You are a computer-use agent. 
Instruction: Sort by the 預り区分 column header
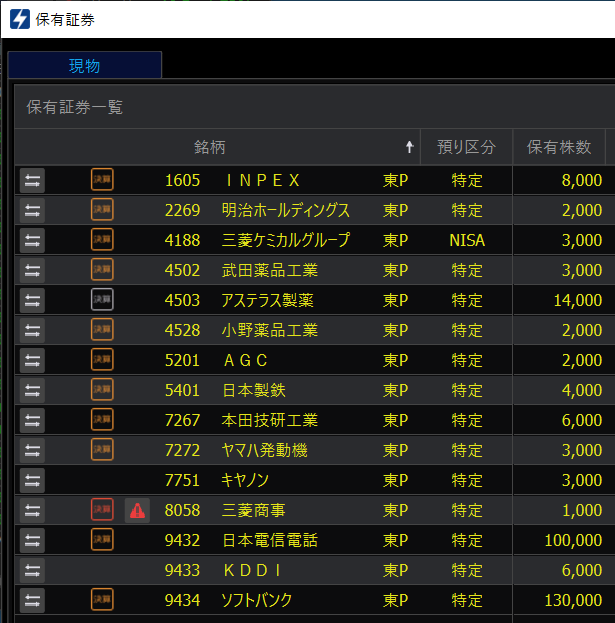pyautogui.click(x=466, y=147)
